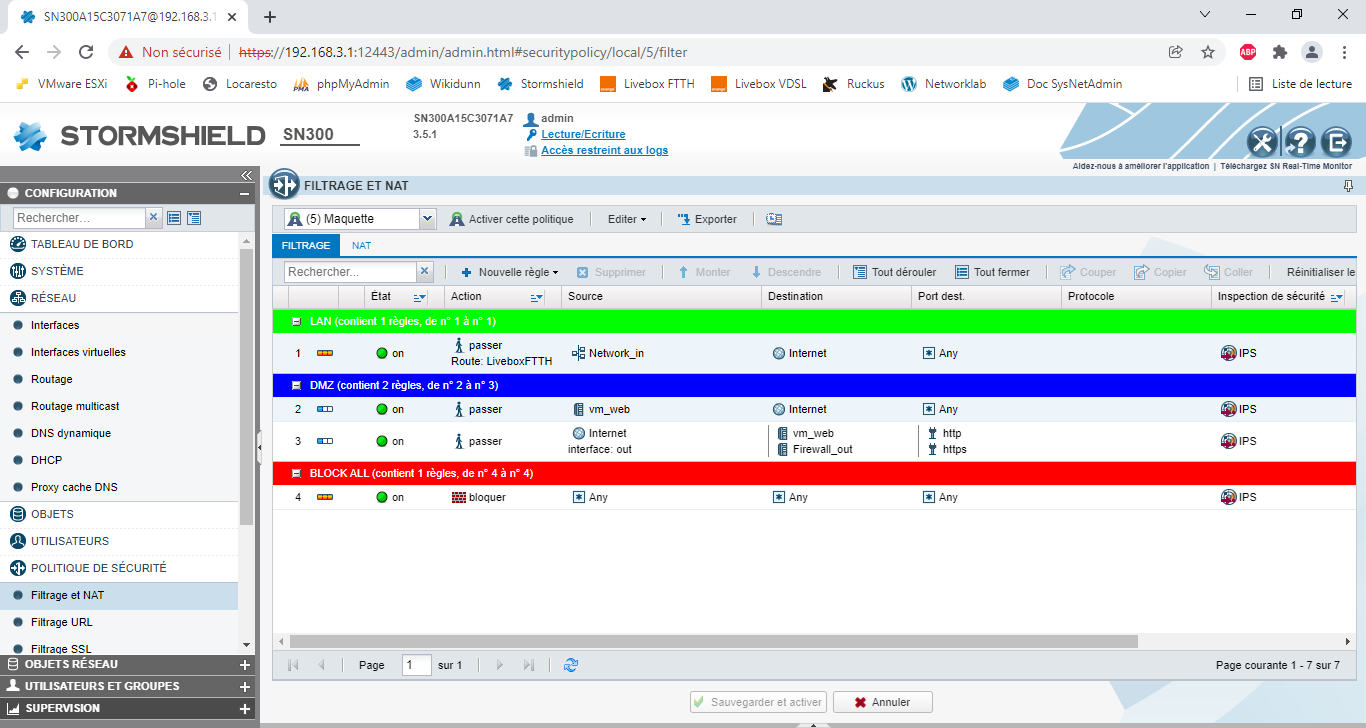Click the horizontal scrollbar of rules grid

[x=714, y=641]
